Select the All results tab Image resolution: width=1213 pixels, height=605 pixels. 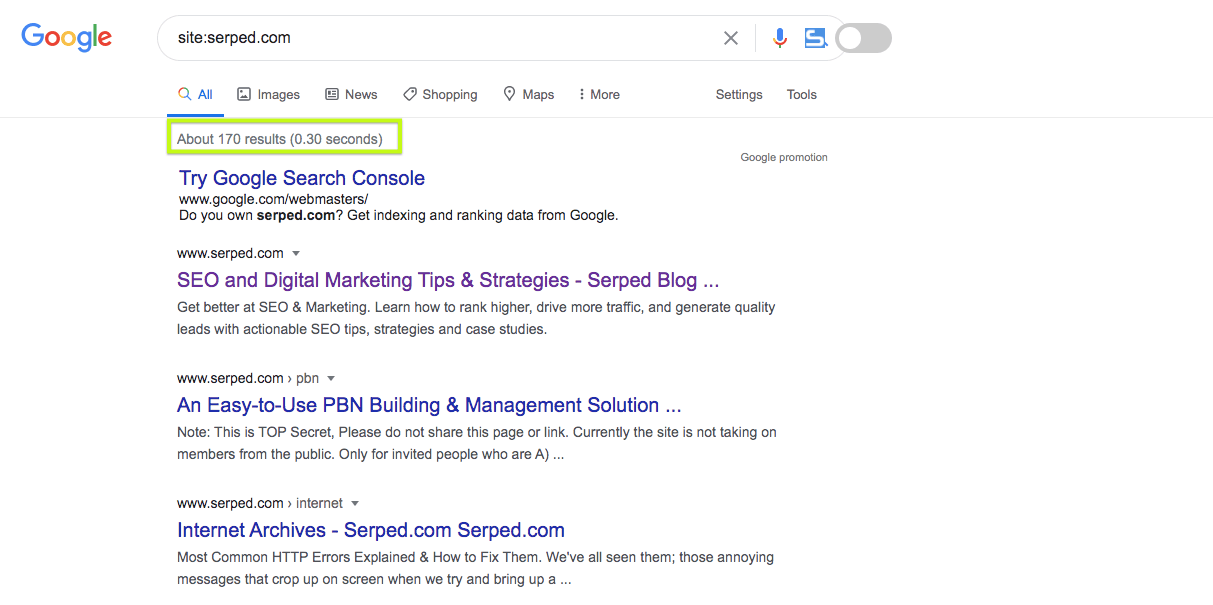(195, 94)
